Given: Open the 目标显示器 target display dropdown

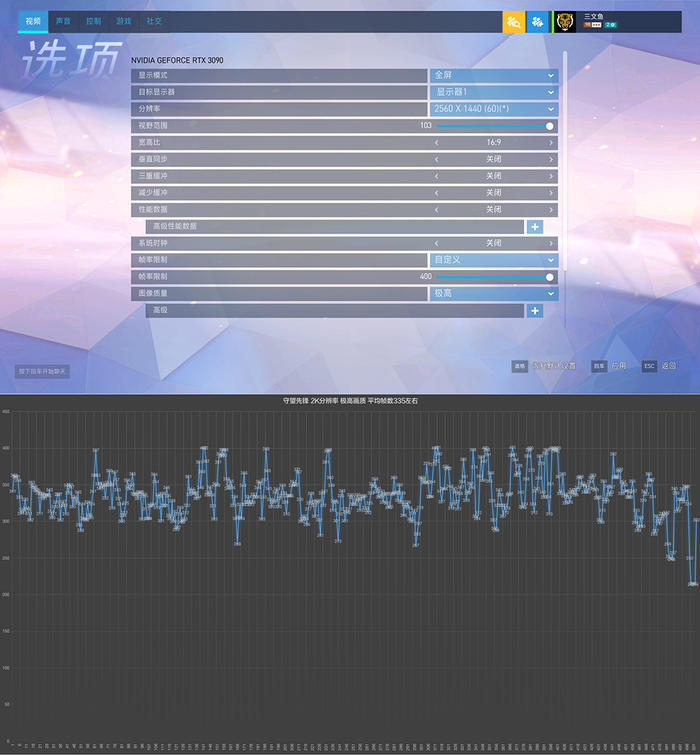Looking at the screenshot, I should tap(494, 92).
